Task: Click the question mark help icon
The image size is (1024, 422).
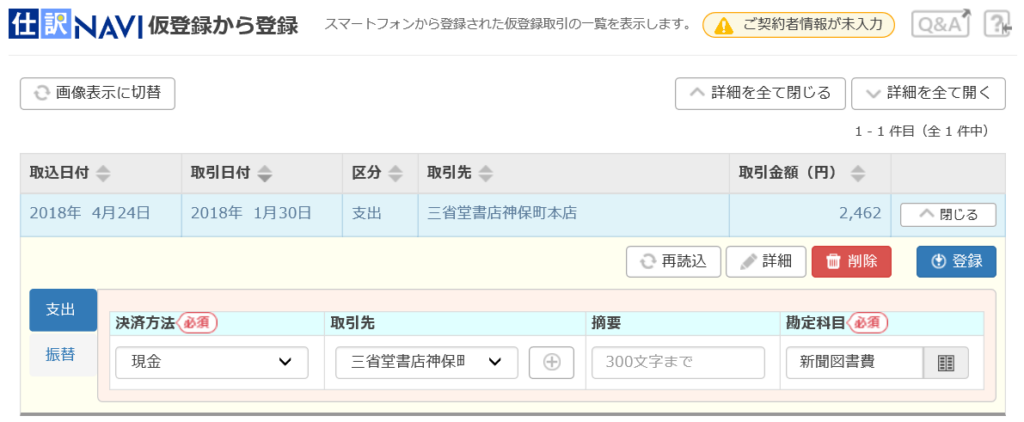Action: click(x=998, y=24)
